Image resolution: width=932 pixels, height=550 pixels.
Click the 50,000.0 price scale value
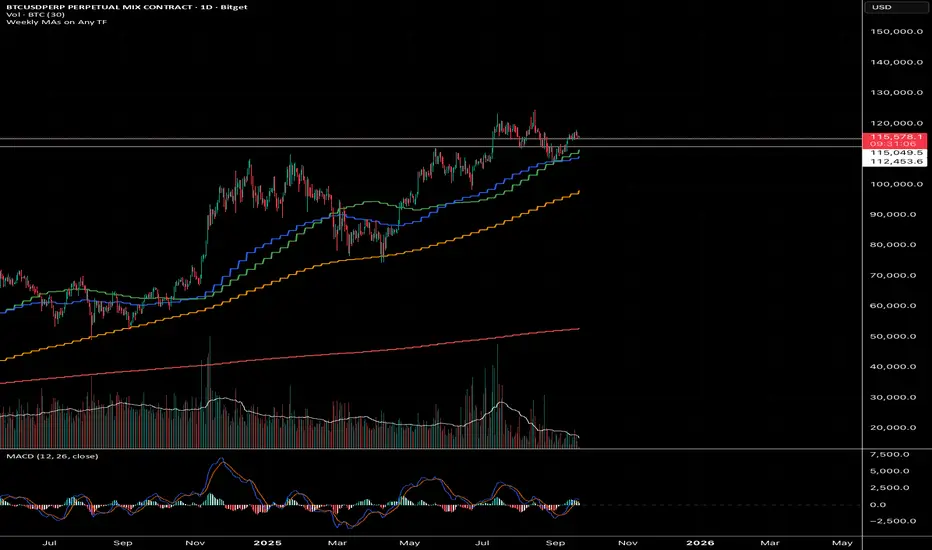893,336
